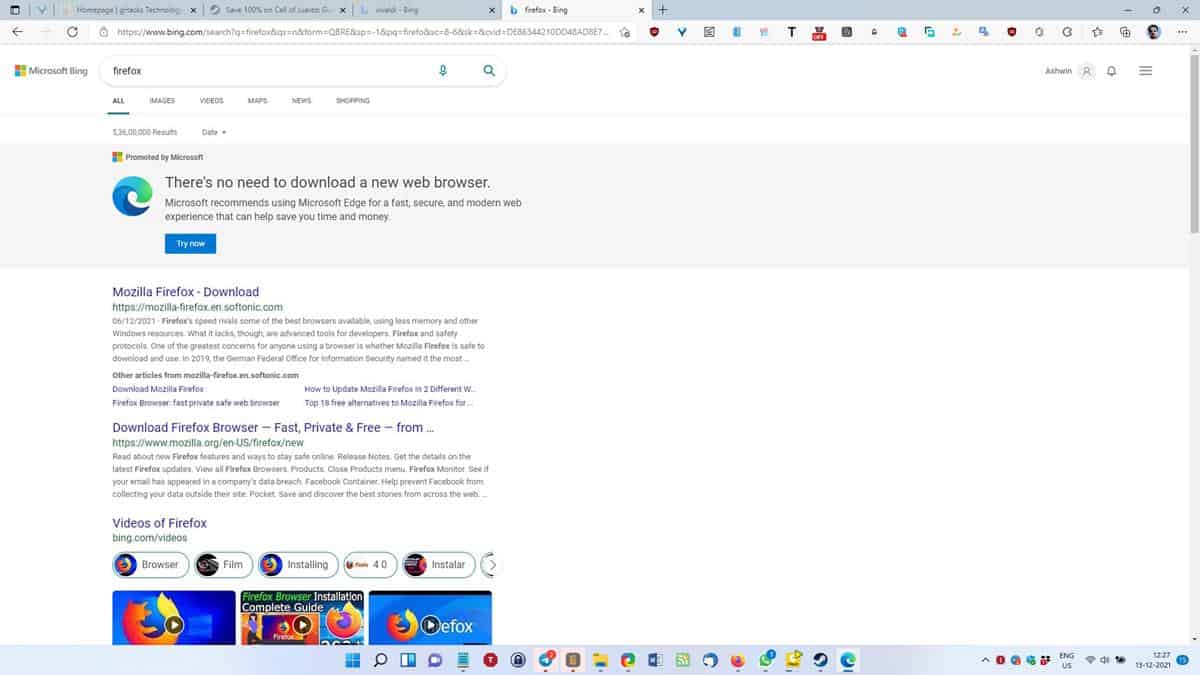Switch to the IMAGES search tab
The image size is (1200, 675).
(x=161, y=101)
